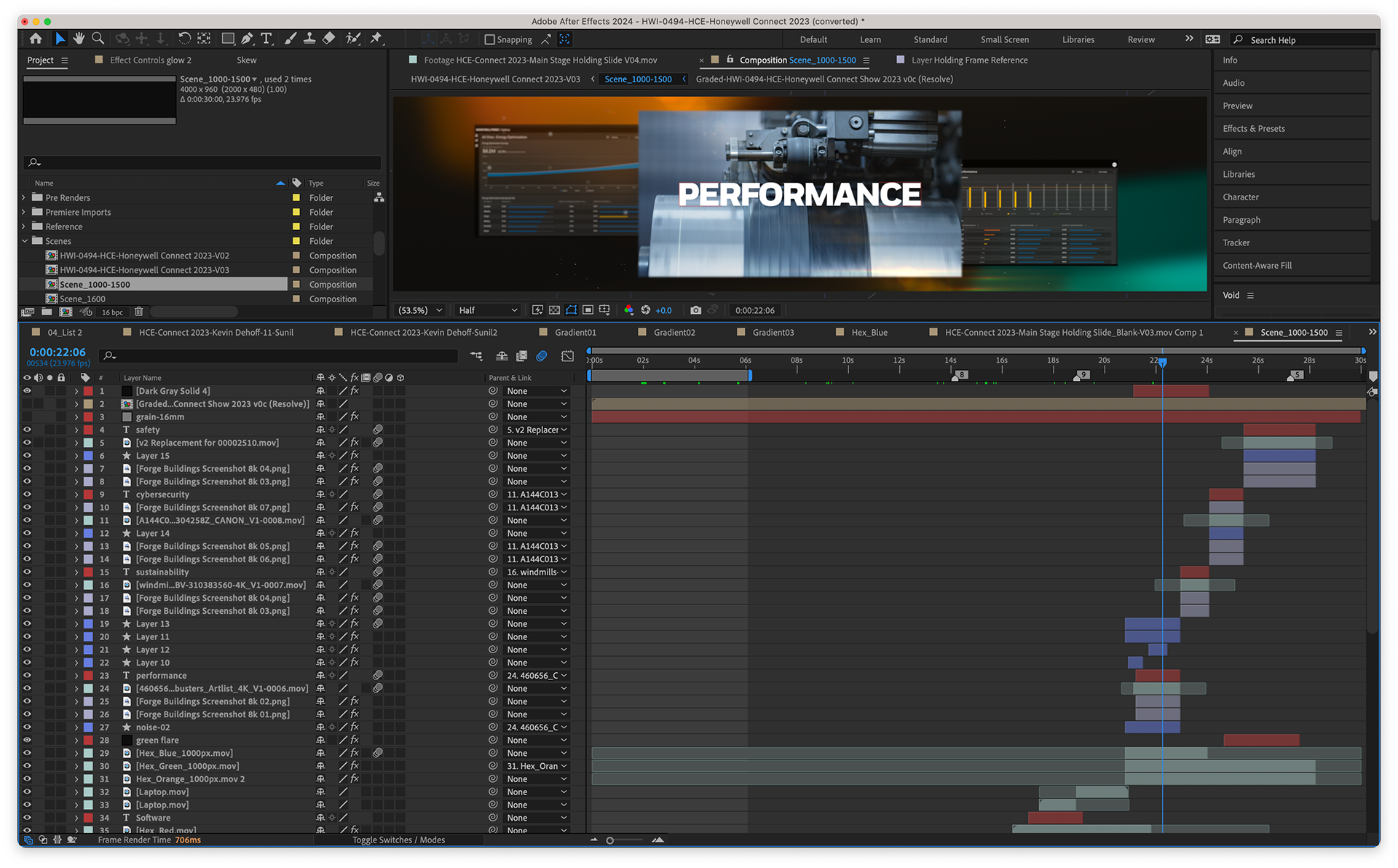Click the 16 bpc color depth button

point(112,312)
